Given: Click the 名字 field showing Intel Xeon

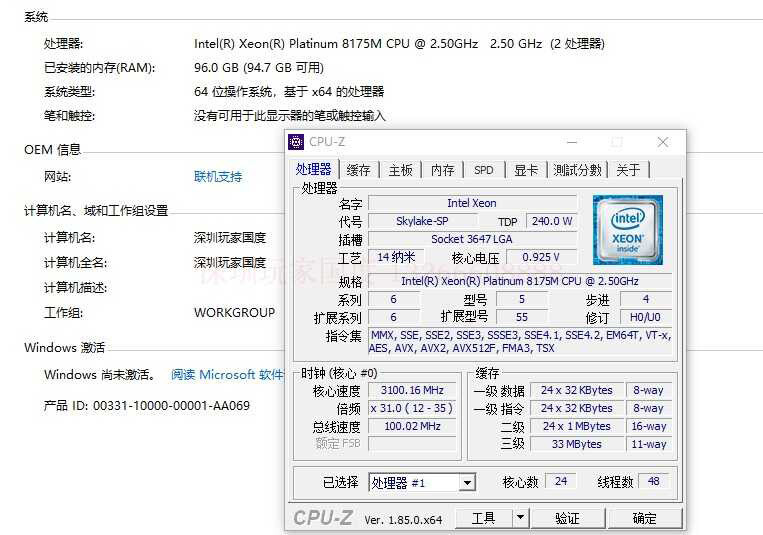Looking at the screenshot, I should pos(472,203).
